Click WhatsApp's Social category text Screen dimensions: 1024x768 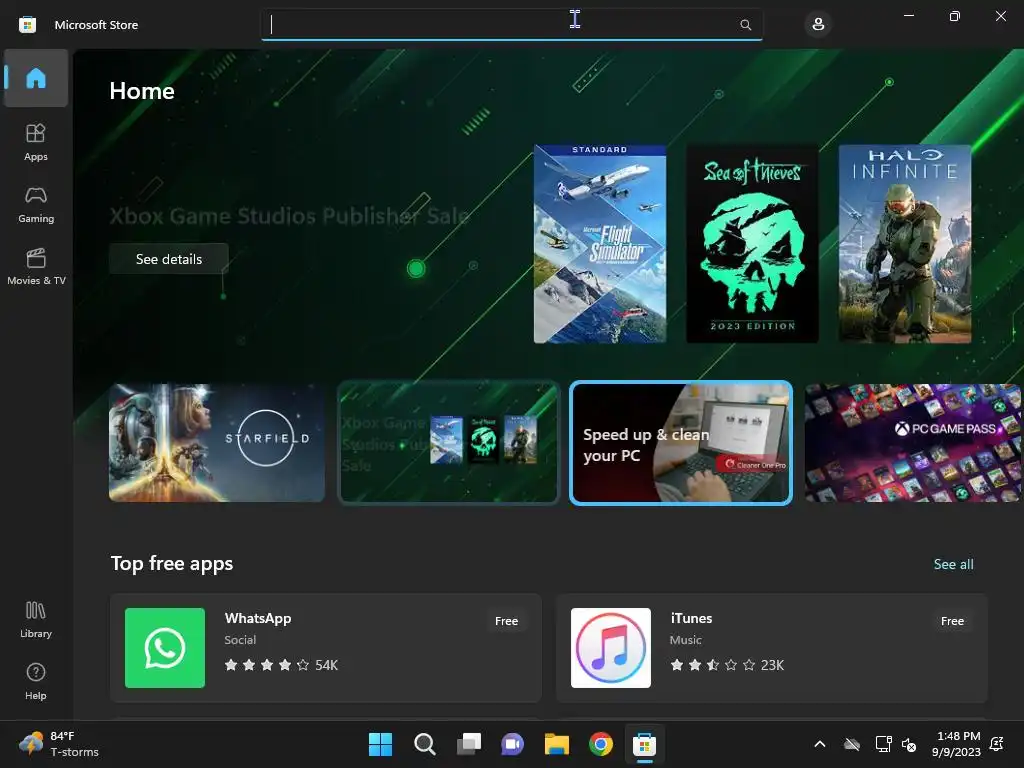point(240,640)
